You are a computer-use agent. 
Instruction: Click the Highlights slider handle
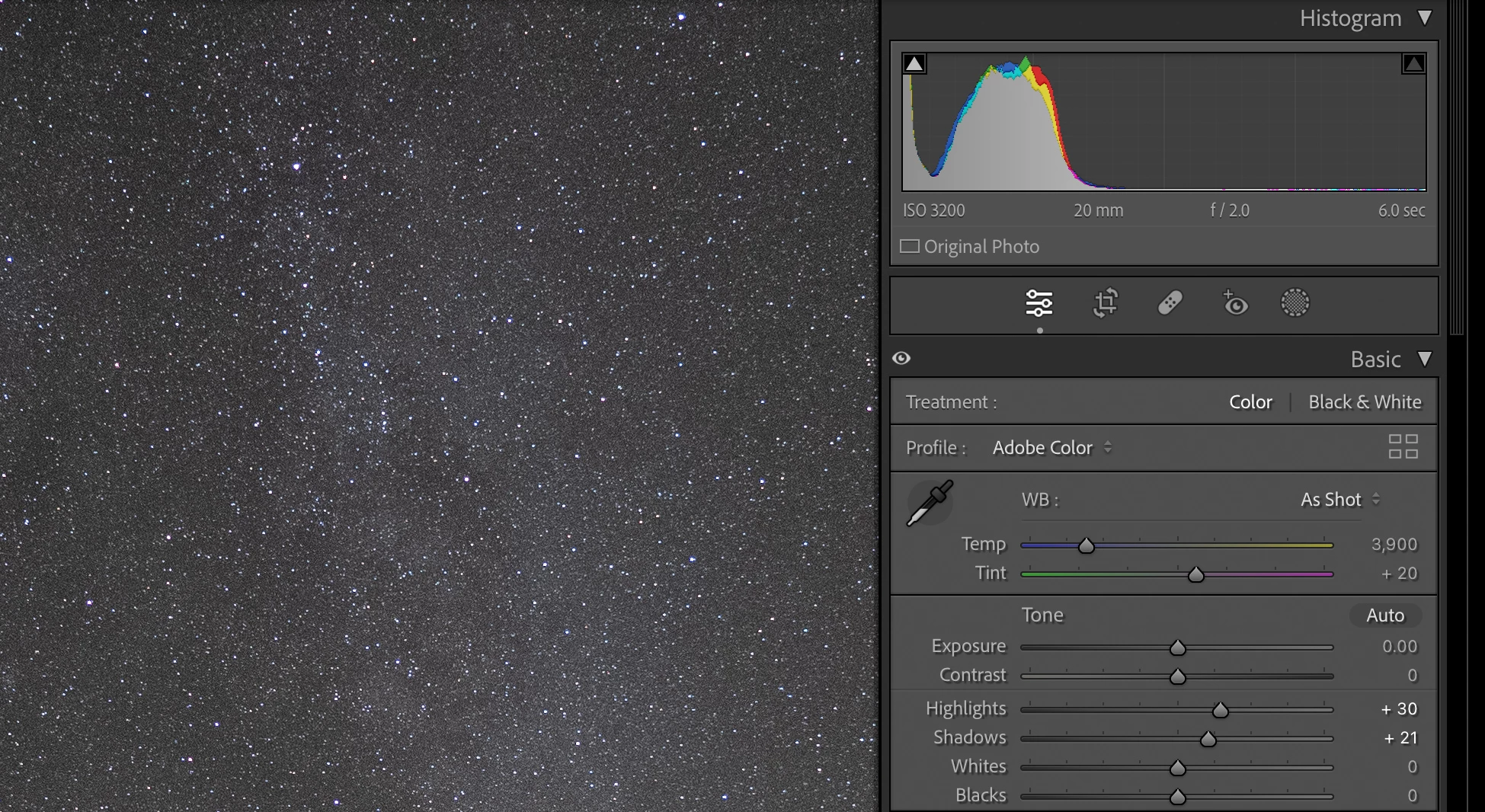(x=1221, y=710)
